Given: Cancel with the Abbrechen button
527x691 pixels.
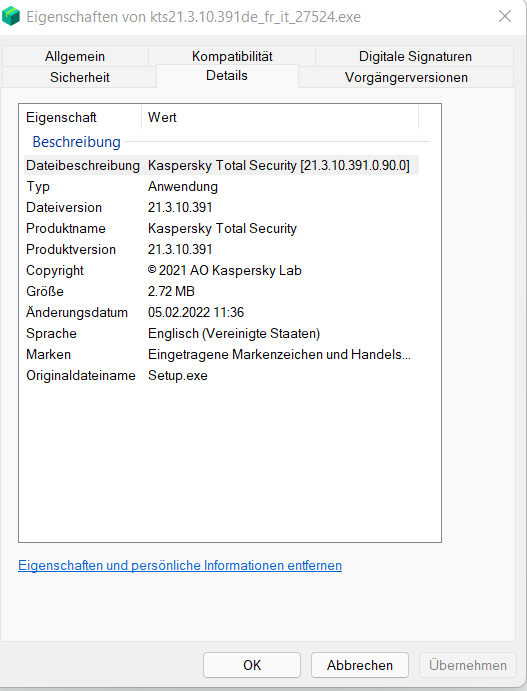Looking at the screenshot, I should pos(360,665).
